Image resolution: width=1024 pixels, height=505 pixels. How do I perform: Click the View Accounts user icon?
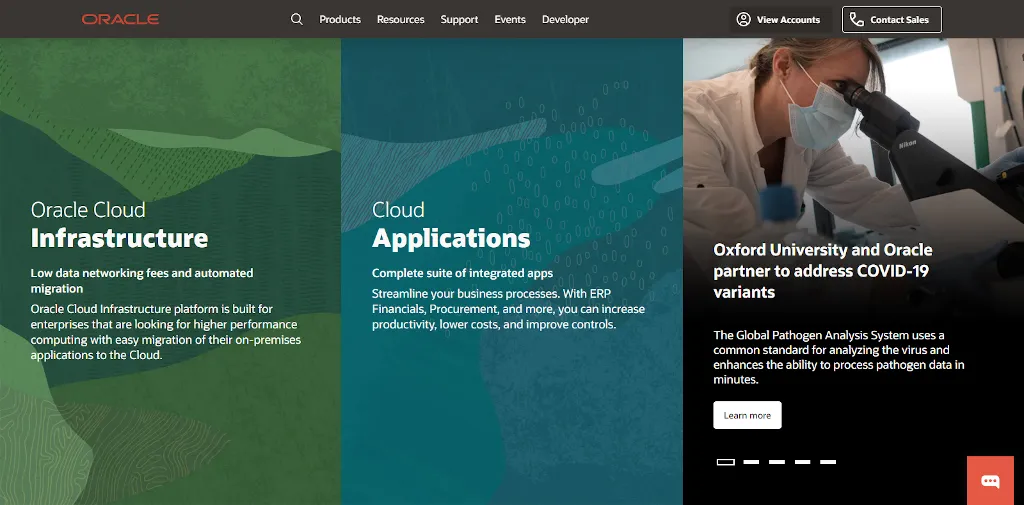(x=743, y=20)
